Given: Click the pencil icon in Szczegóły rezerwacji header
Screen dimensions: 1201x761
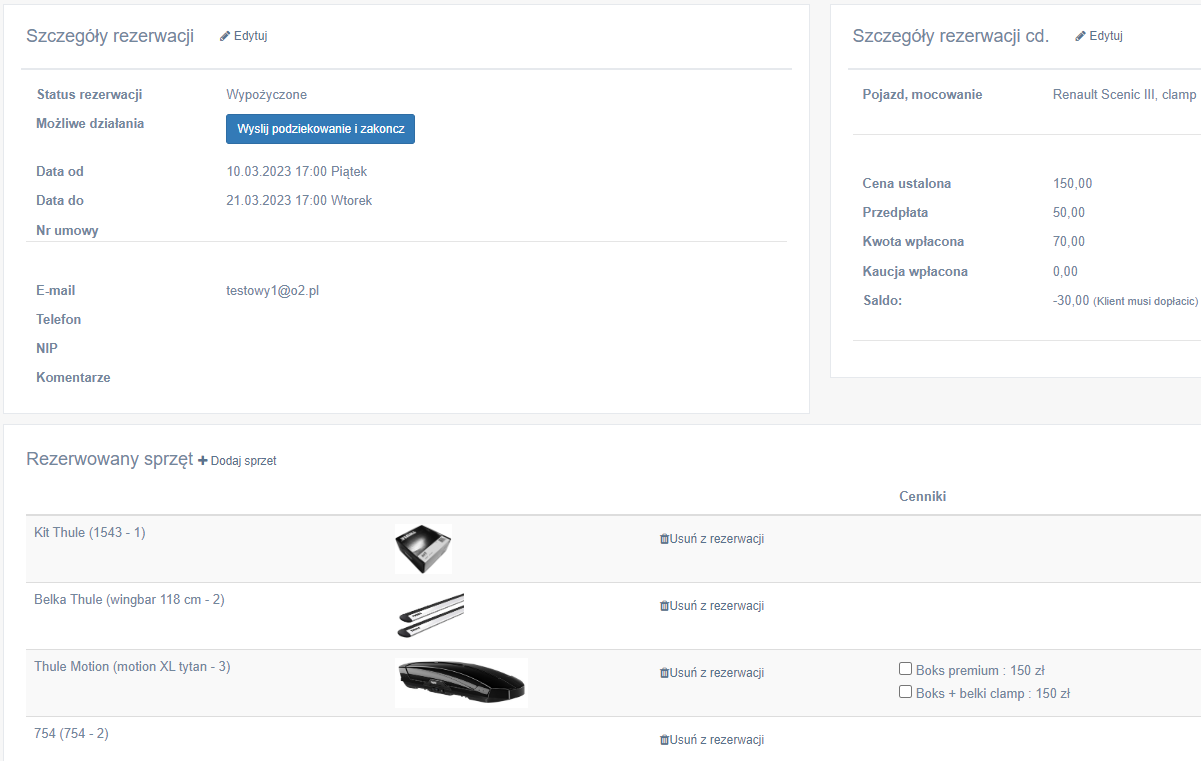Looking at the screenshot, I should point(225,36).
